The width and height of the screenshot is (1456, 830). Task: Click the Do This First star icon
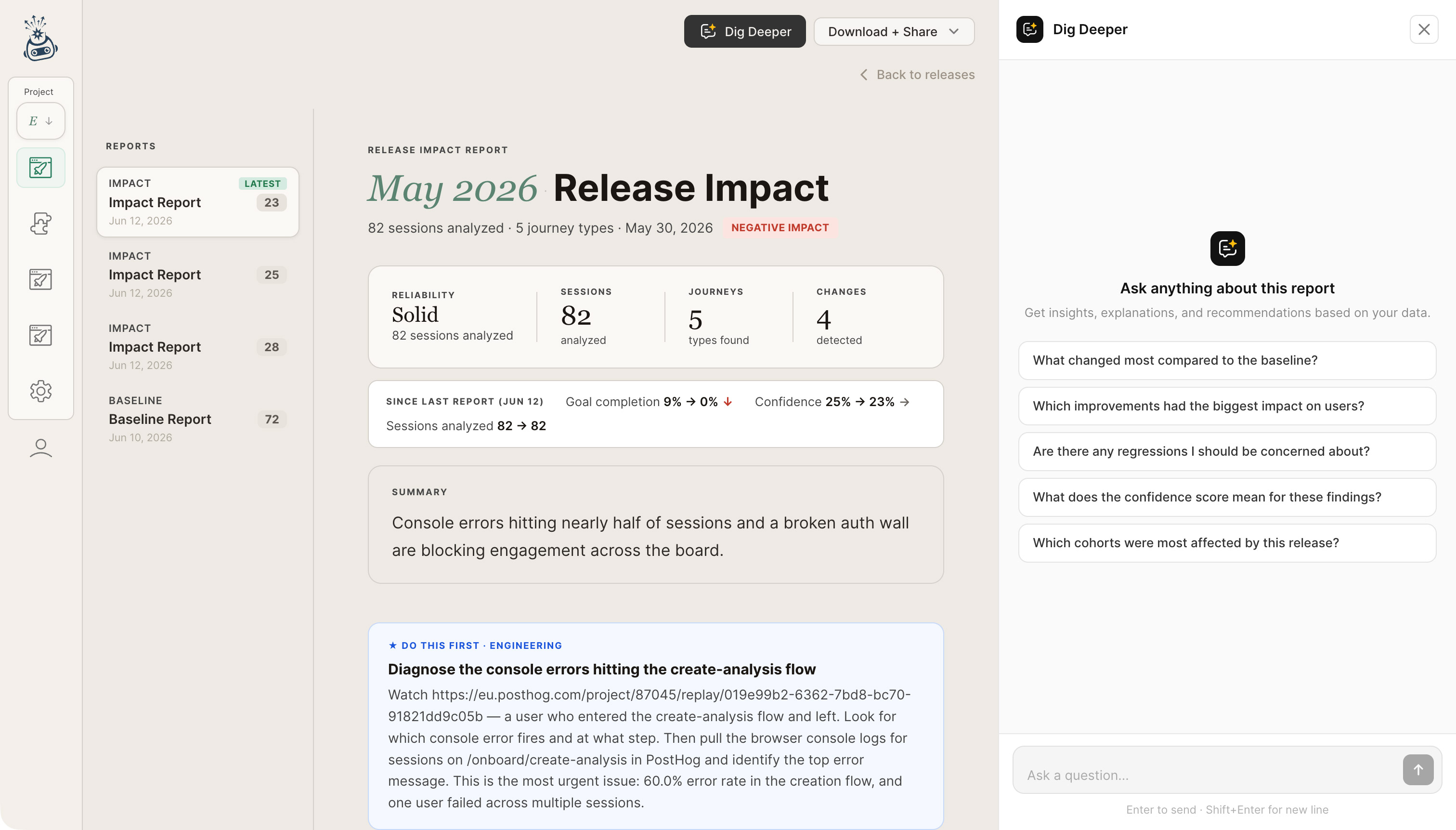[x=392, y=646]
